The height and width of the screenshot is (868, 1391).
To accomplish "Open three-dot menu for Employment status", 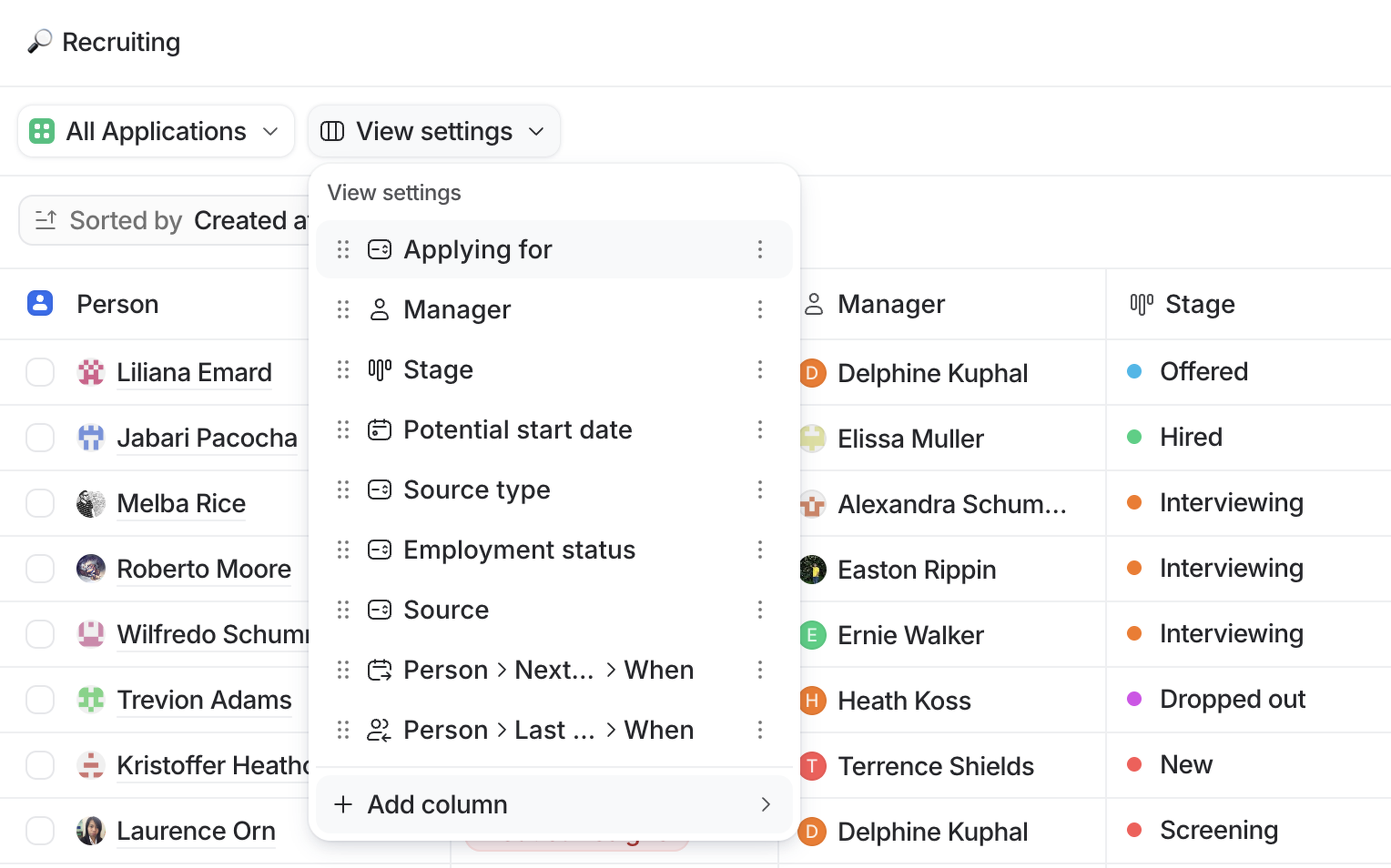I will pos(760,550).
